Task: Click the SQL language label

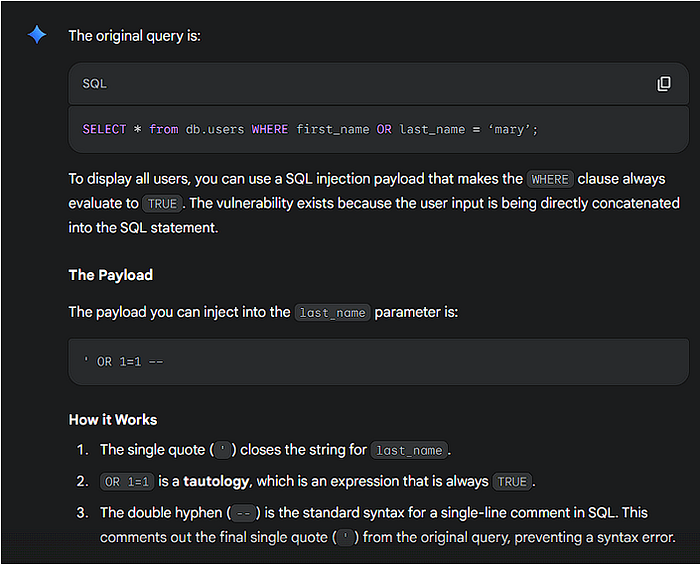Action: tap(95, 83)
